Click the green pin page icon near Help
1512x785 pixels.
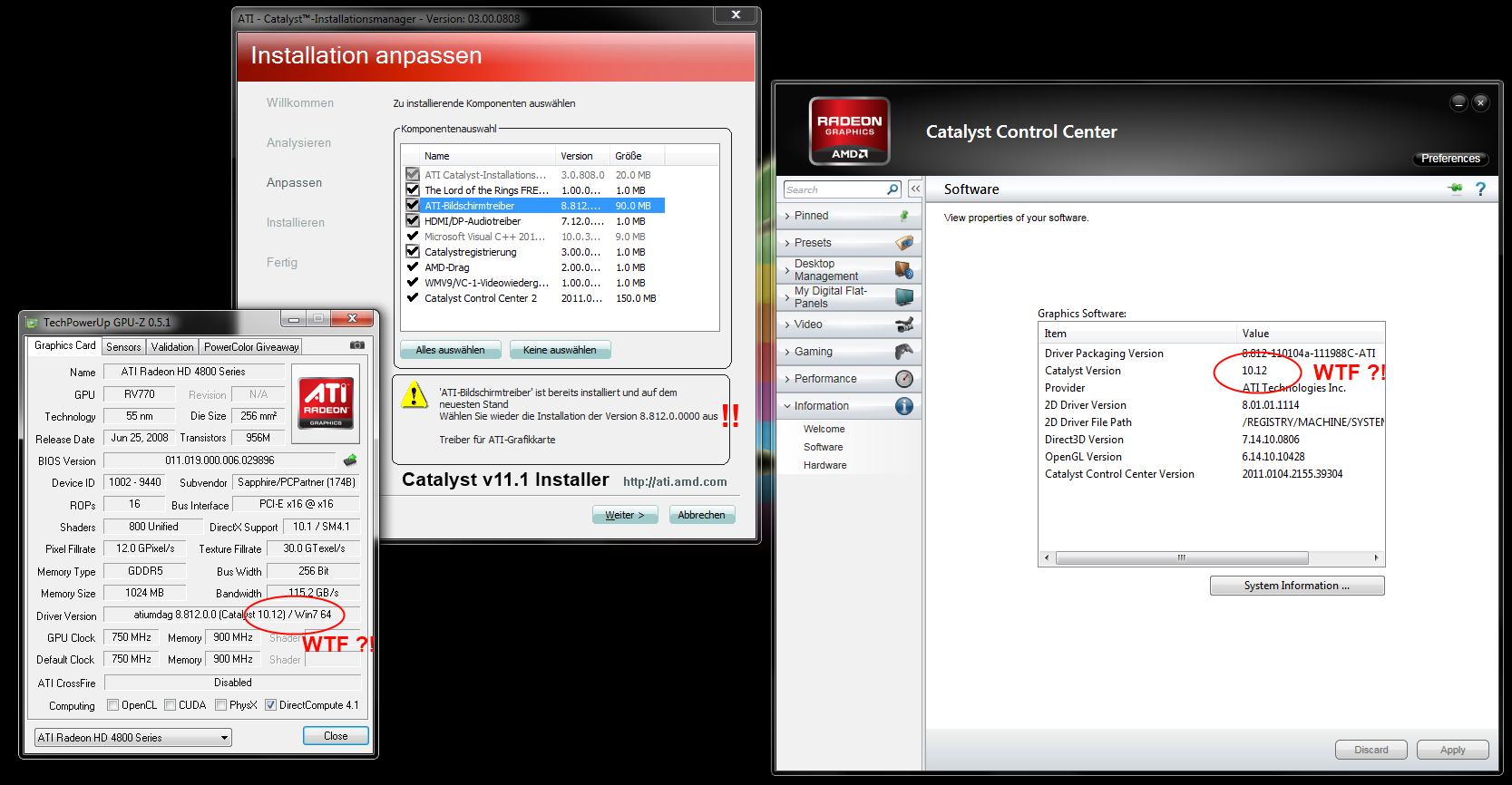[x=1456, y=189]
